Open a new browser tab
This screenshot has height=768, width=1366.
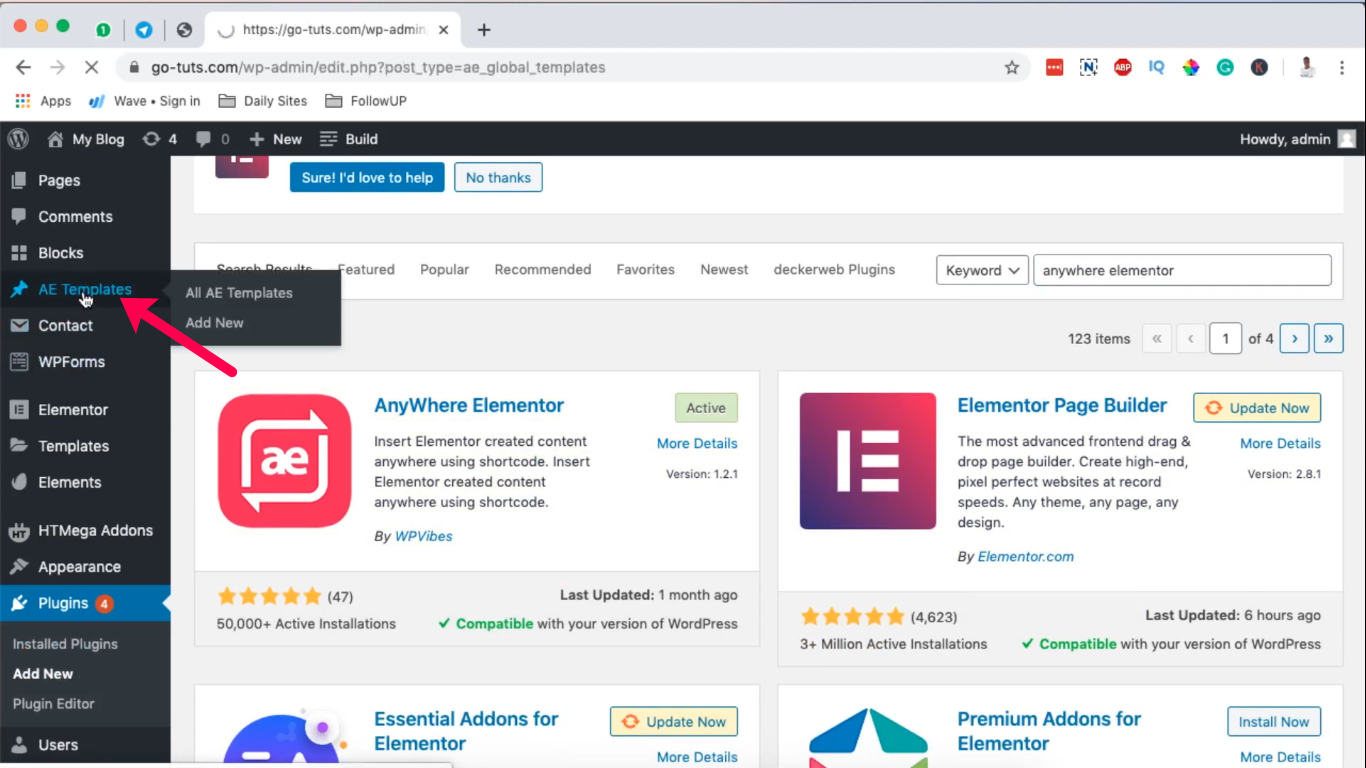[x=484, y=30]
